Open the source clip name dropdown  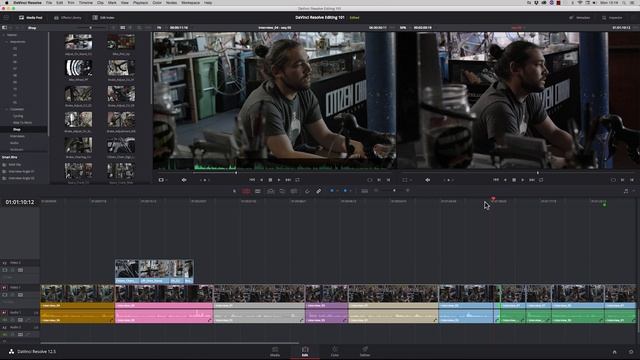pyautogui.click(x=275, y=28)
